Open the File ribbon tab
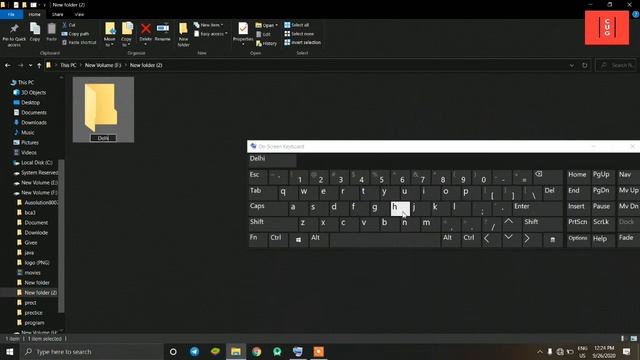The image size is (640, 360). pyautogui.click(x=11, y=14)
